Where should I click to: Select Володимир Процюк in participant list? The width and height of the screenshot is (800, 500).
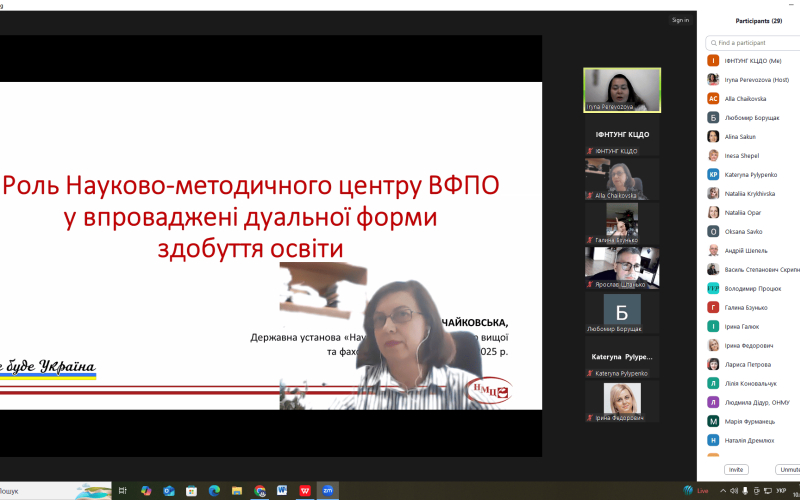coord(753,288)
